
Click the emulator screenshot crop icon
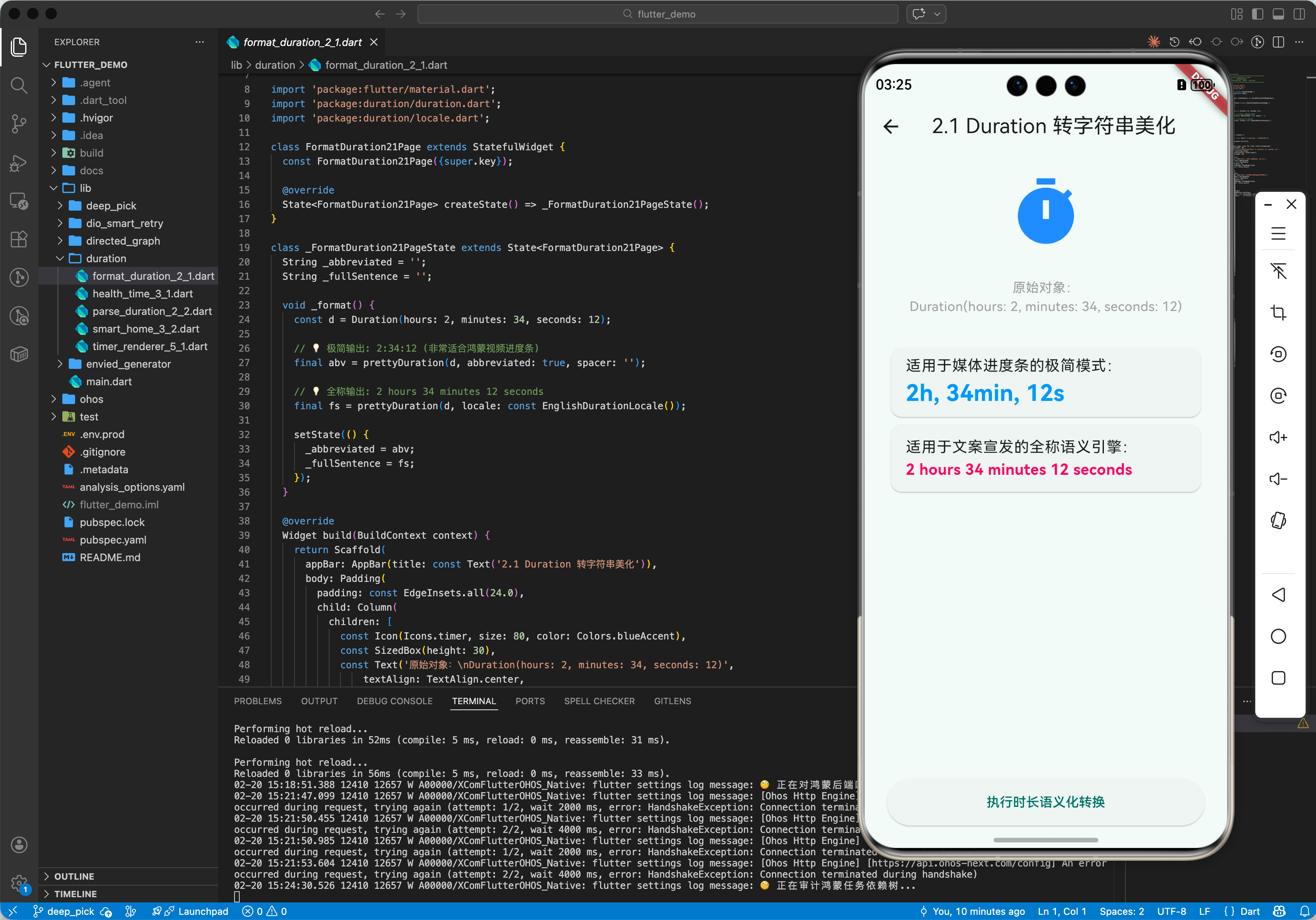(1278, 313)
